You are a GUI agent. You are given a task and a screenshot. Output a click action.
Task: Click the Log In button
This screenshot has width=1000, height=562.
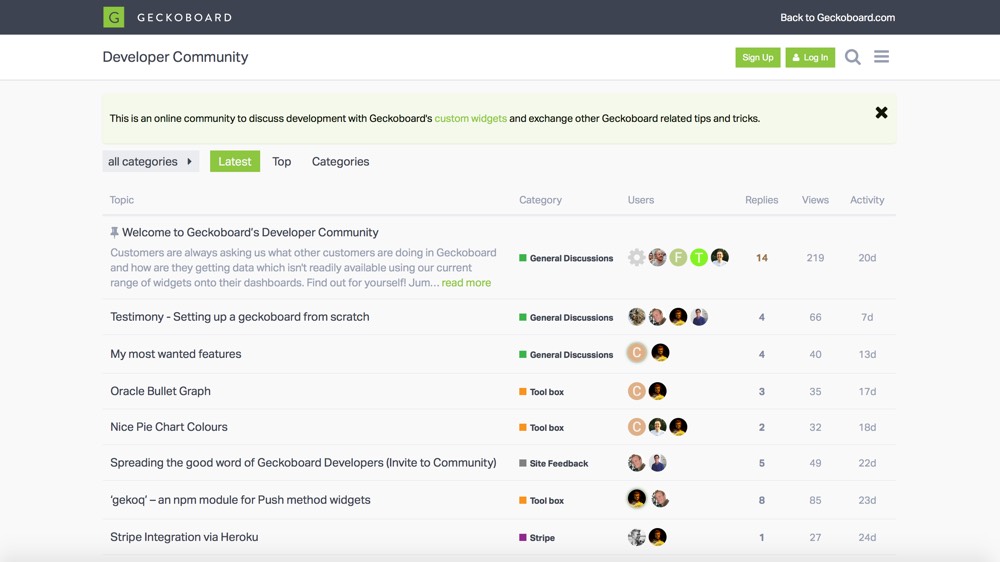click(x=810, y=57)
